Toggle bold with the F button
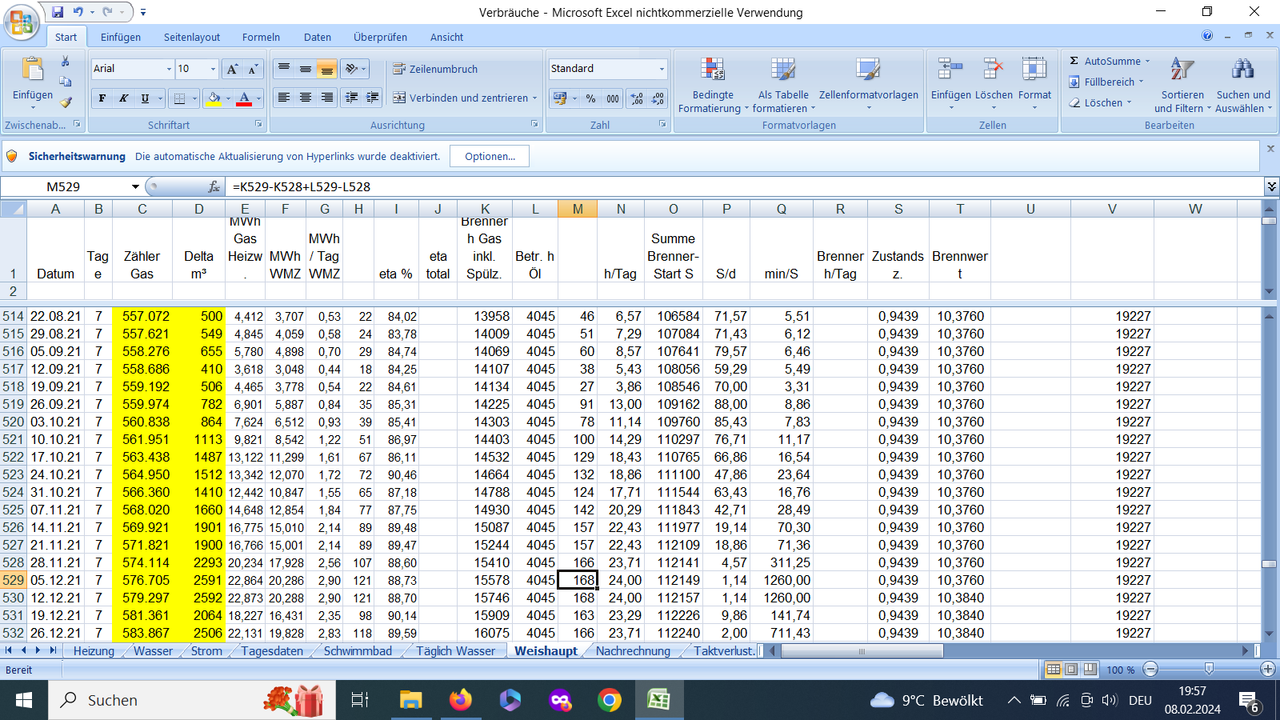1280x720 pixels. 101,99
